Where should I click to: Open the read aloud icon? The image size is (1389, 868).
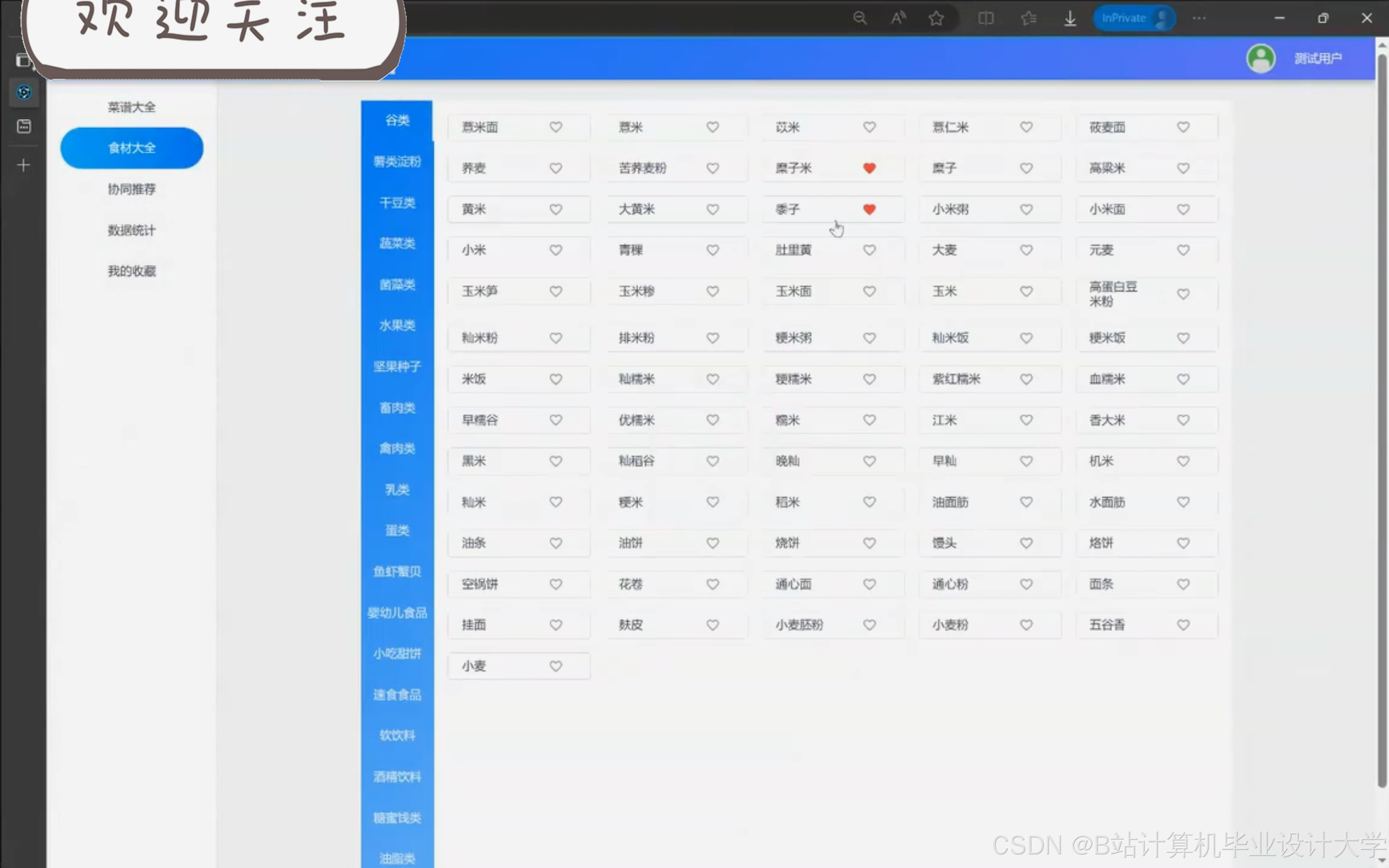pyautogui.click(x=898, y=18)
